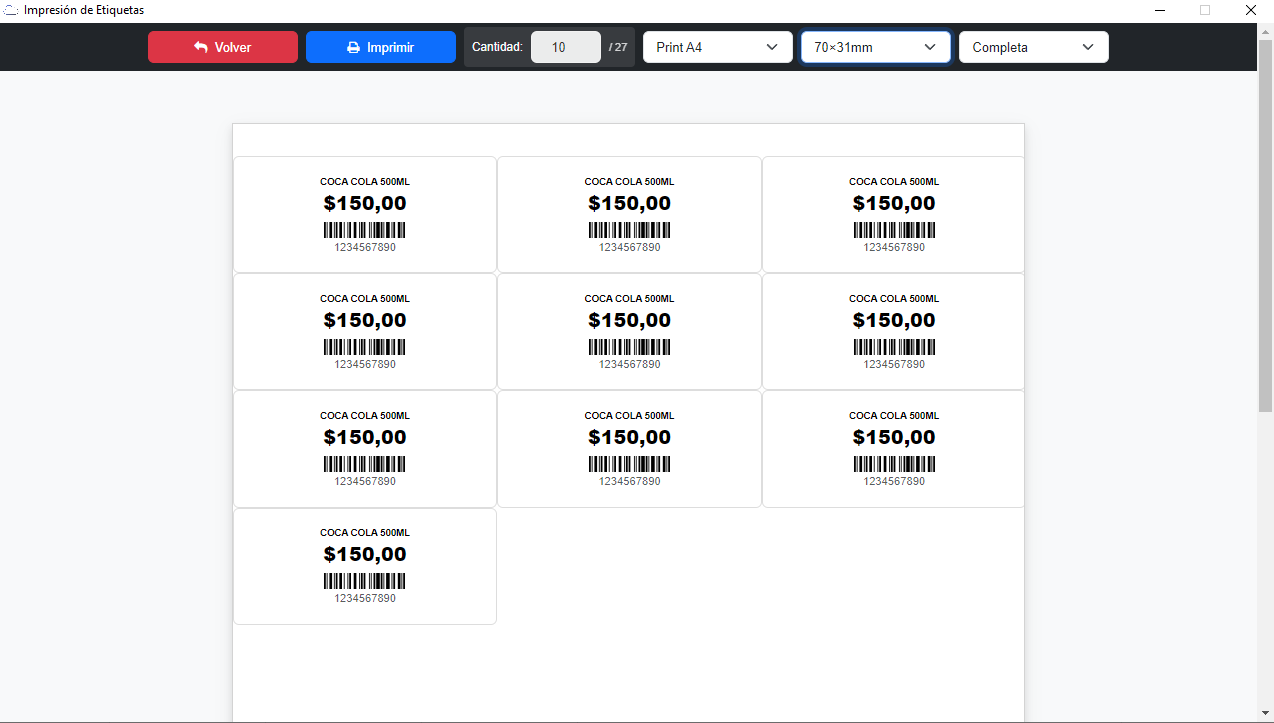Open the Print A4 dropdown
The height and width of the screenshot is (723, 1274).
pyautogui.click(x=718, y=47)
